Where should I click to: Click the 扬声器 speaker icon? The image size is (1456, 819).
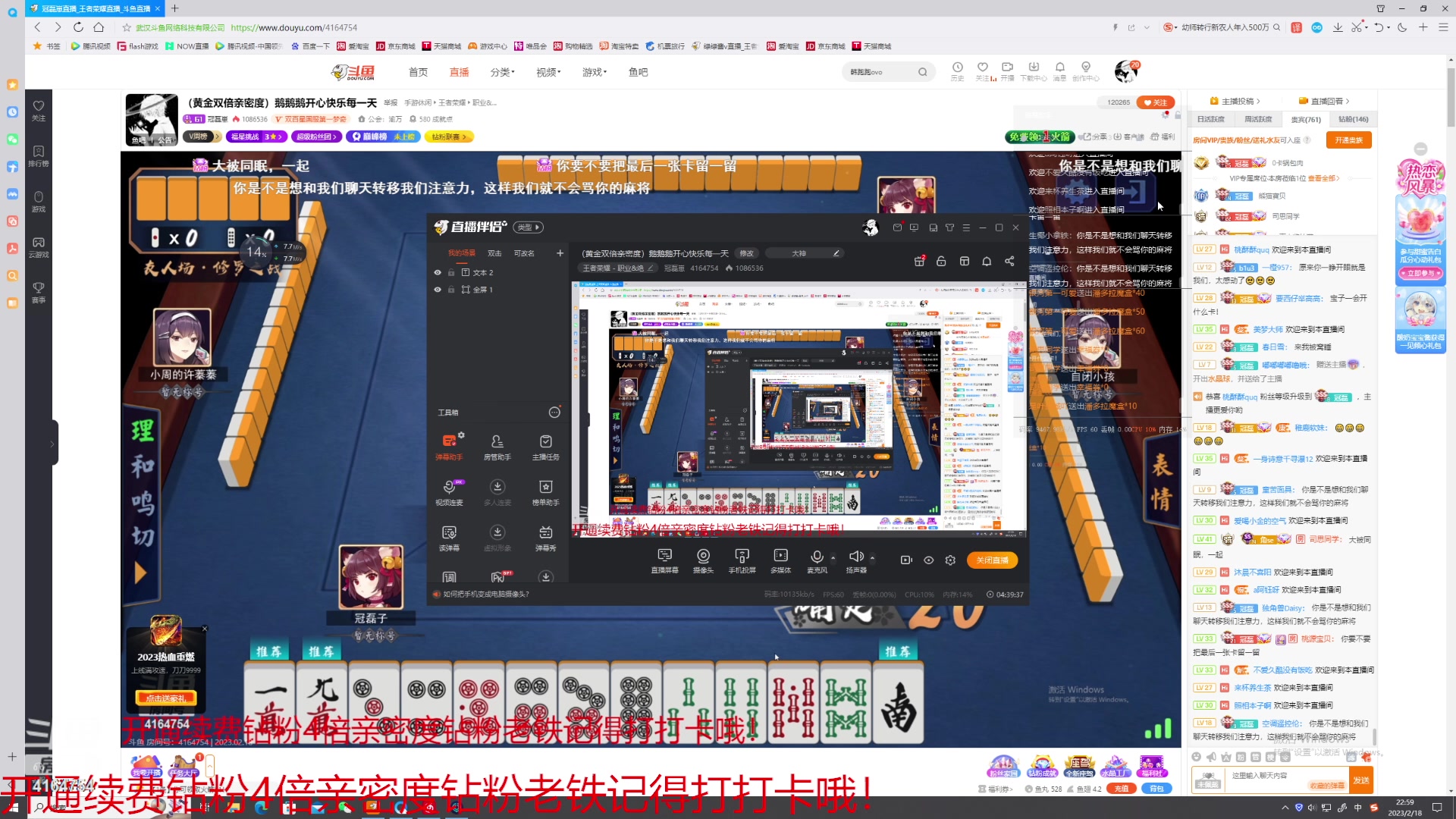856,557
